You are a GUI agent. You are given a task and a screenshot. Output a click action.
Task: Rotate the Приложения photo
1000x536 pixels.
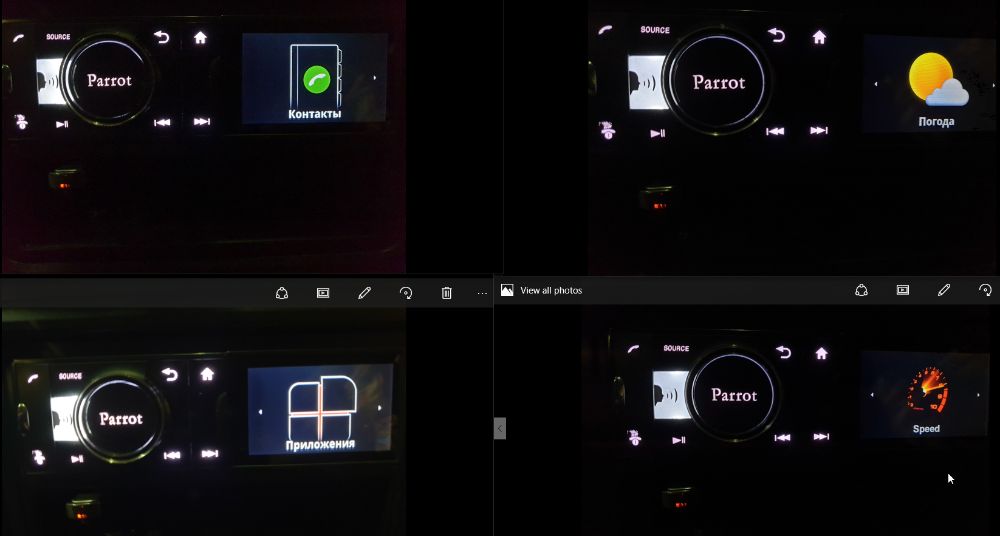click(x=406, y=293)
